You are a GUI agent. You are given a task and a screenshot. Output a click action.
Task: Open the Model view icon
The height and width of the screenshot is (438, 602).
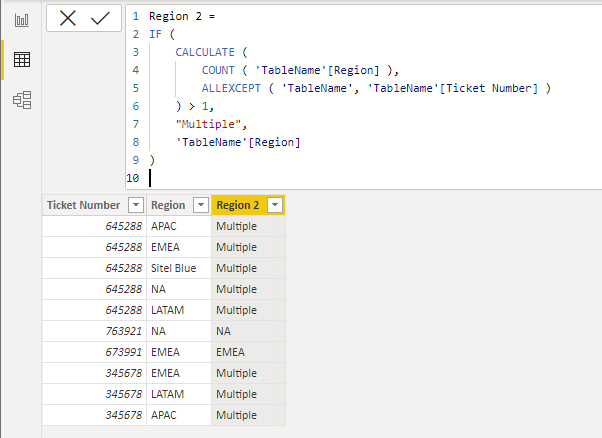22,100
